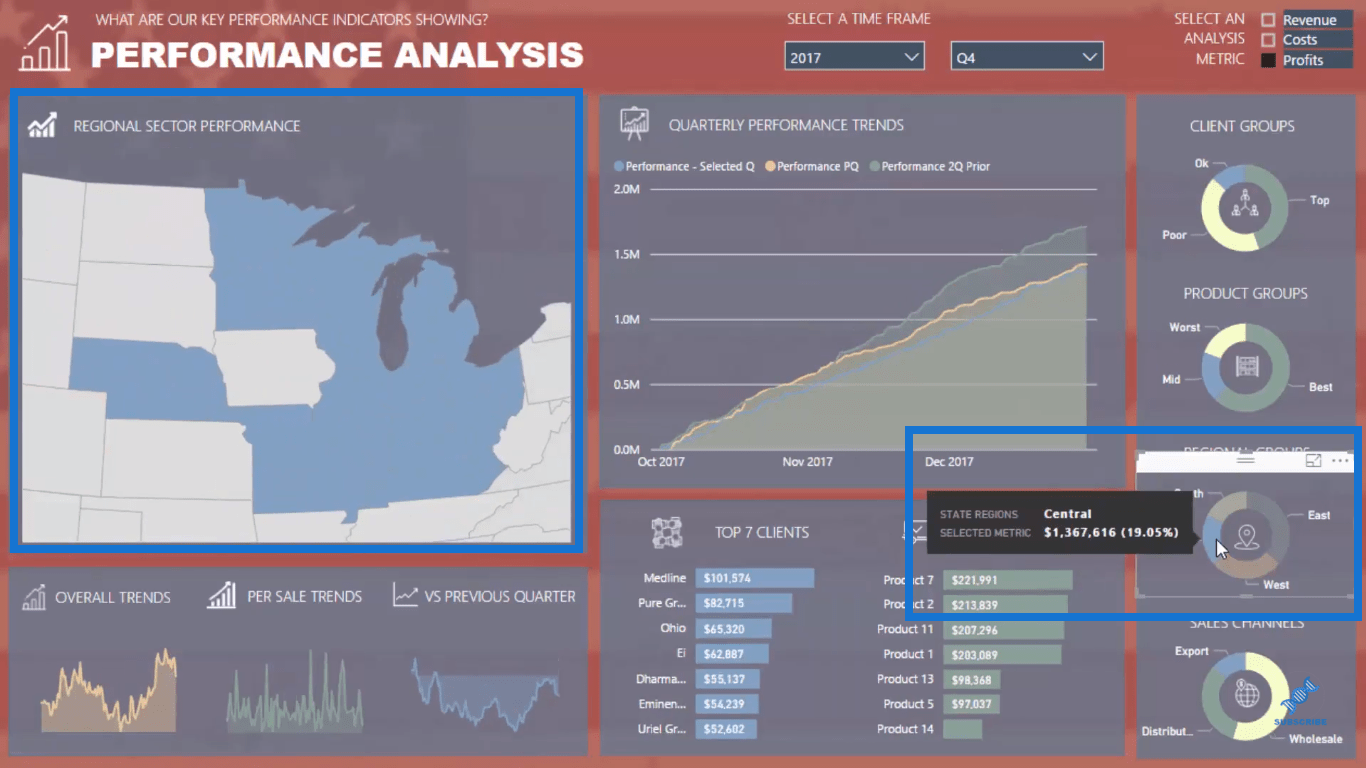Select the Product 11 bar showing $207,296

(1003, 630)
